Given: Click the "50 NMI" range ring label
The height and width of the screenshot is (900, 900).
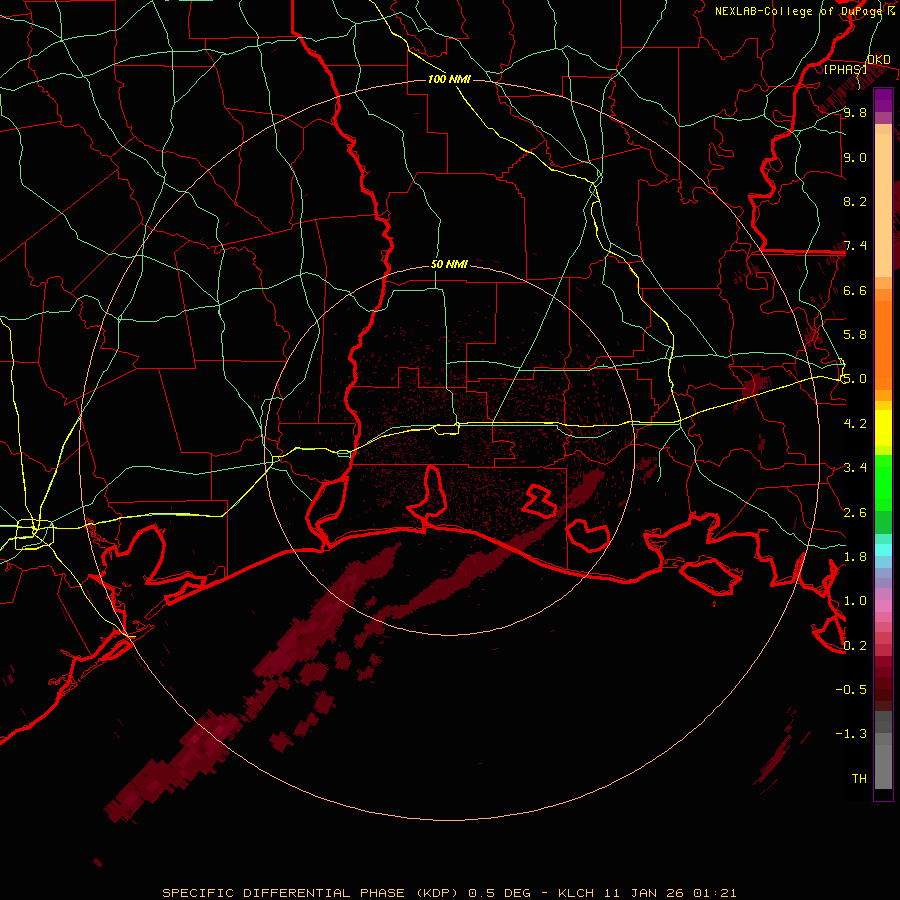Looking at the screenshot, I should (x=449, y=264).
